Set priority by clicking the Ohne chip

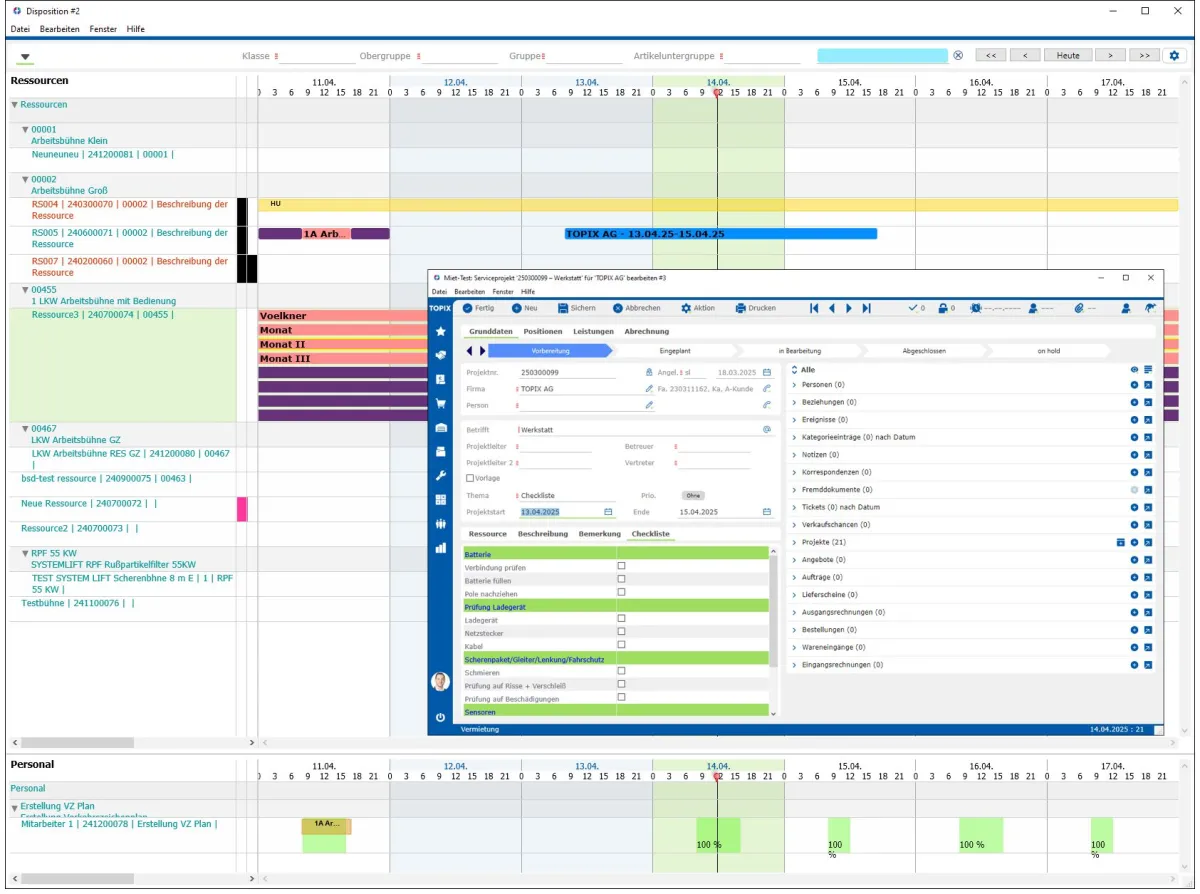pos(693,495)
